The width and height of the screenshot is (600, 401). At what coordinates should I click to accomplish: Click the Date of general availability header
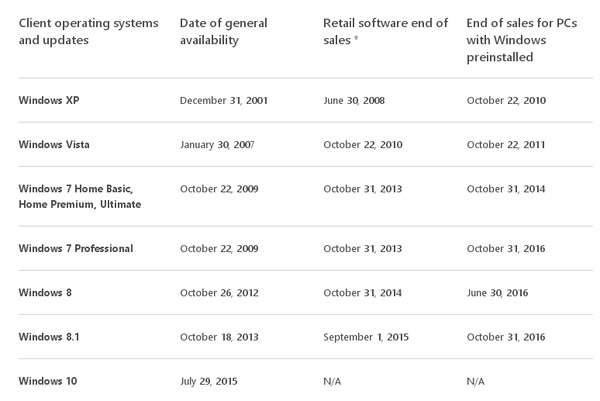(x=223, y=31)
